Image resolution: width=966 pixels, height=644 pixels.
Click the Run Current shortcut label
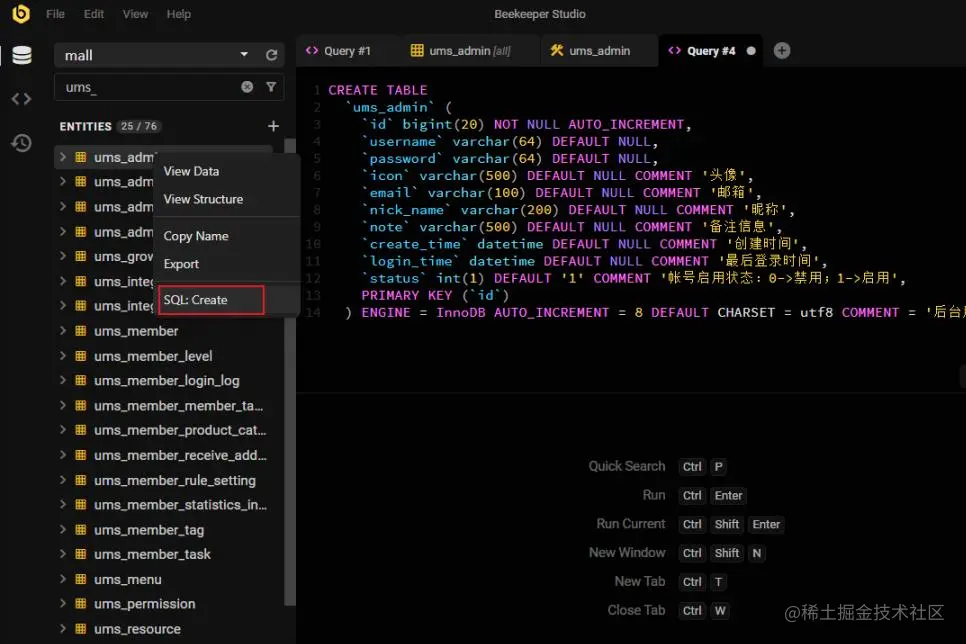click(631, 524)
